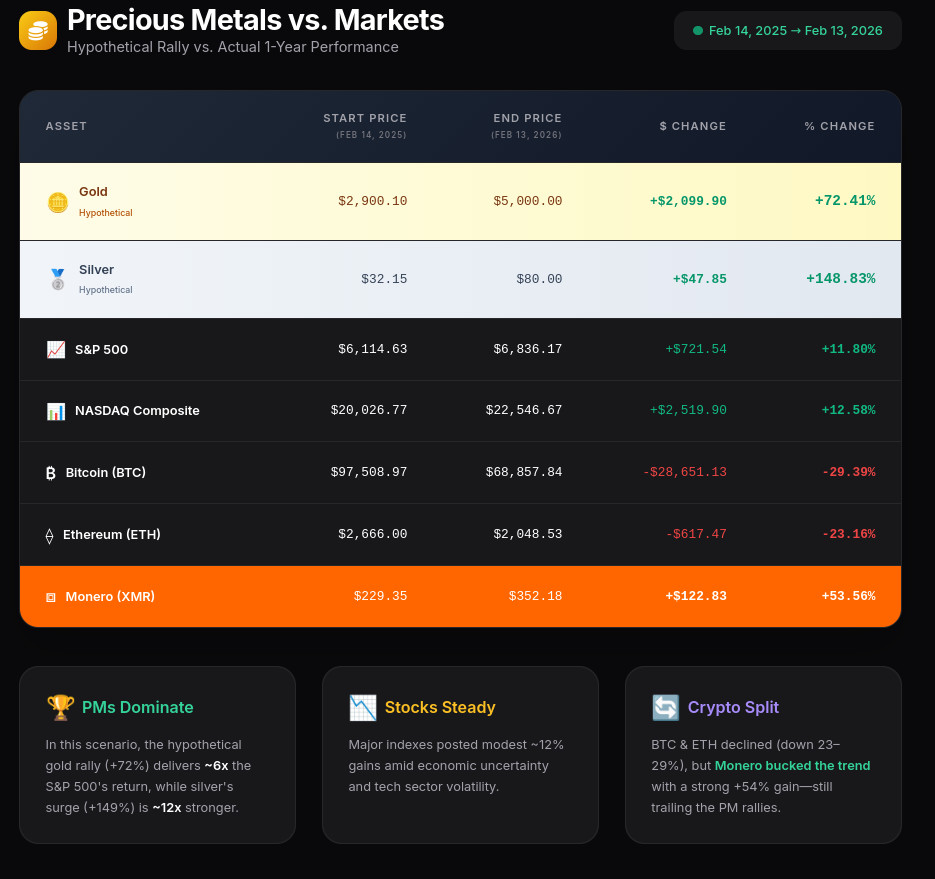
Task: Click the Gold coin icon in table
Action: pos(57,202)
